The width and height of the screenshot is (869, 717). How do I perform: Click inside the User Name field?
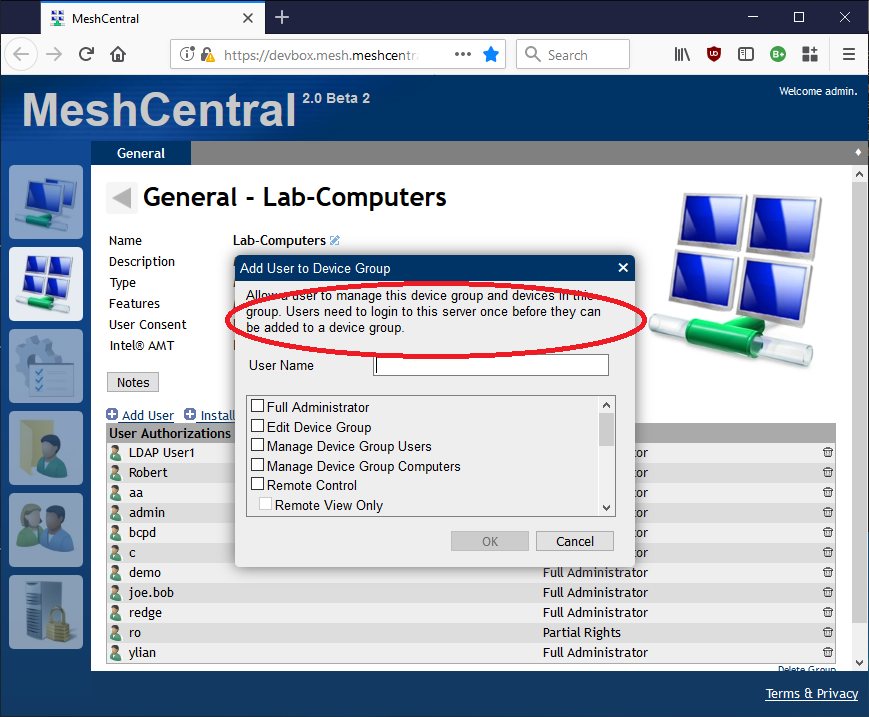tap(490, 364)
